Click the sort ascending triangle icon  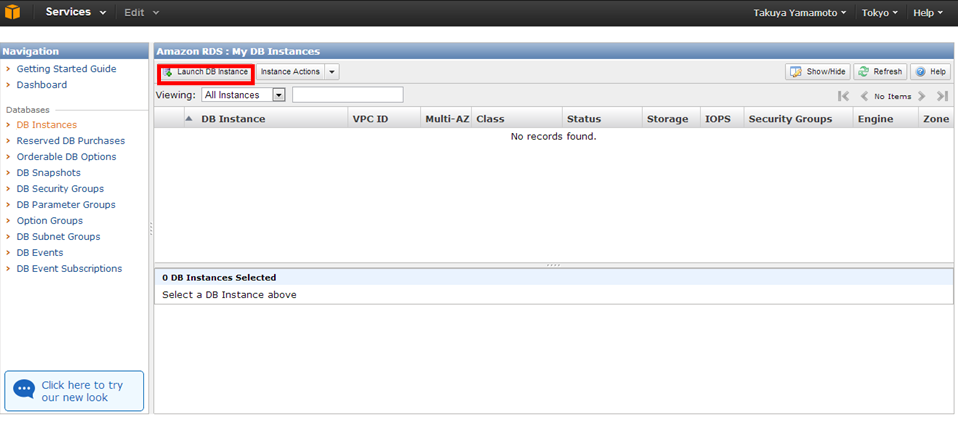tap(189, 119)
